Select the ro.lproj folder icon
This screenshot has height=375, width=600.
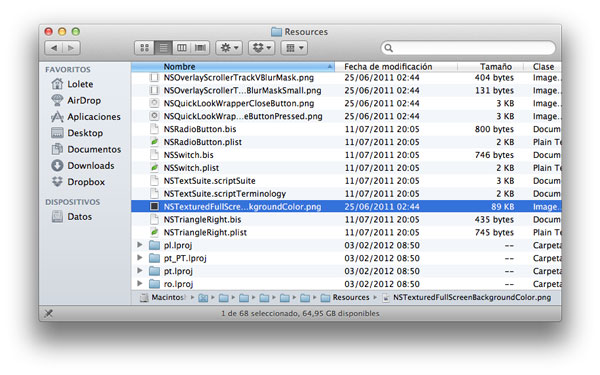[x=154, y=284]
